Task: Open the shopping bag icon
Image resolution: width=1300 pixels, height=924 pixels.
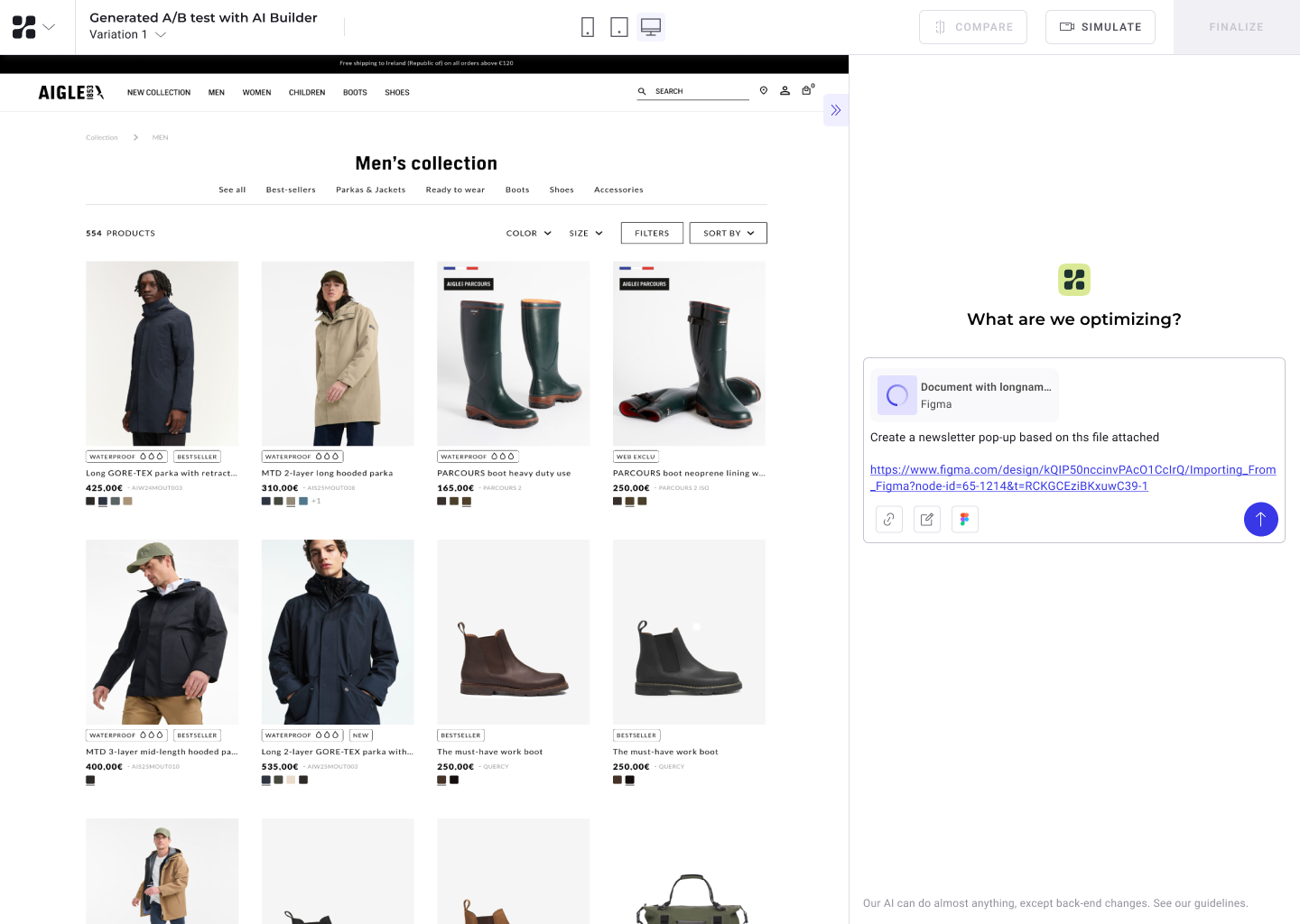Action: (x=807, y=90)
